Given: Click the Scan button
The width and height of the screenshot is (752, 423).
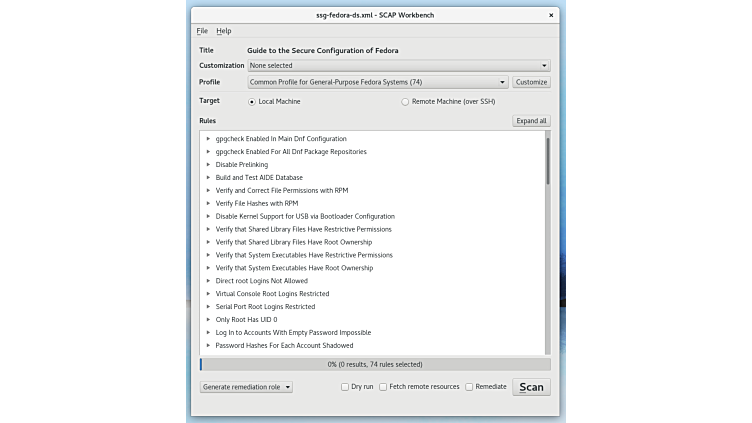Looking at the screenshot, I should coord(531,387).
